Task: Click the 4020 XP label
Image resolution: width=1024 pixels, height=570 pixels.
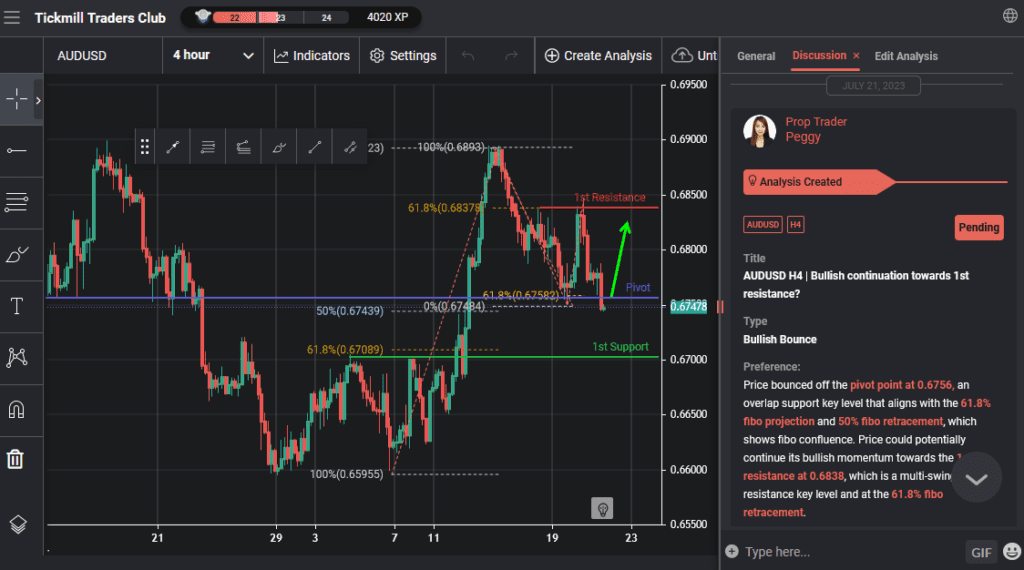Action: [387, 17]
